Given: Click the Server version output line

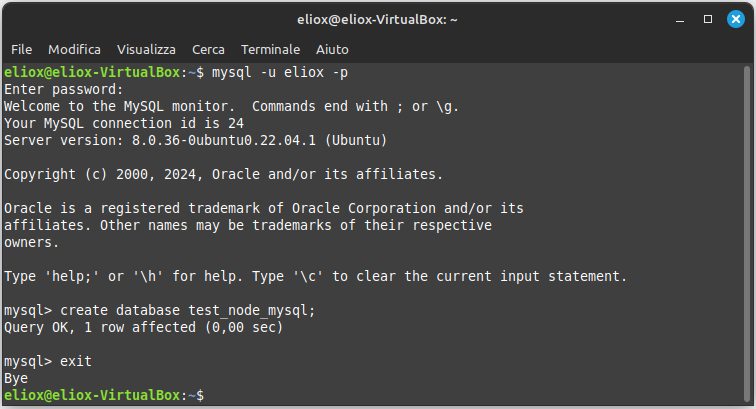Looking at the screenshot, I should (195, 140).
